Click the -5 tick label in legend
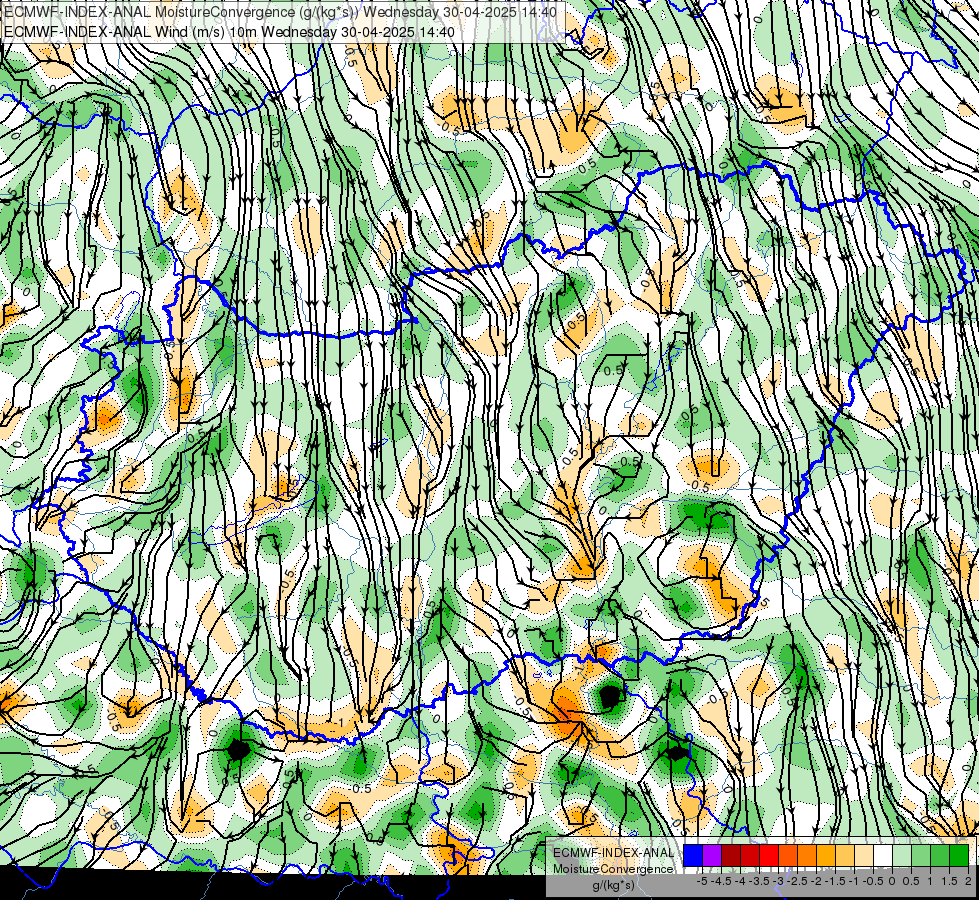 [x=702, y=881]
